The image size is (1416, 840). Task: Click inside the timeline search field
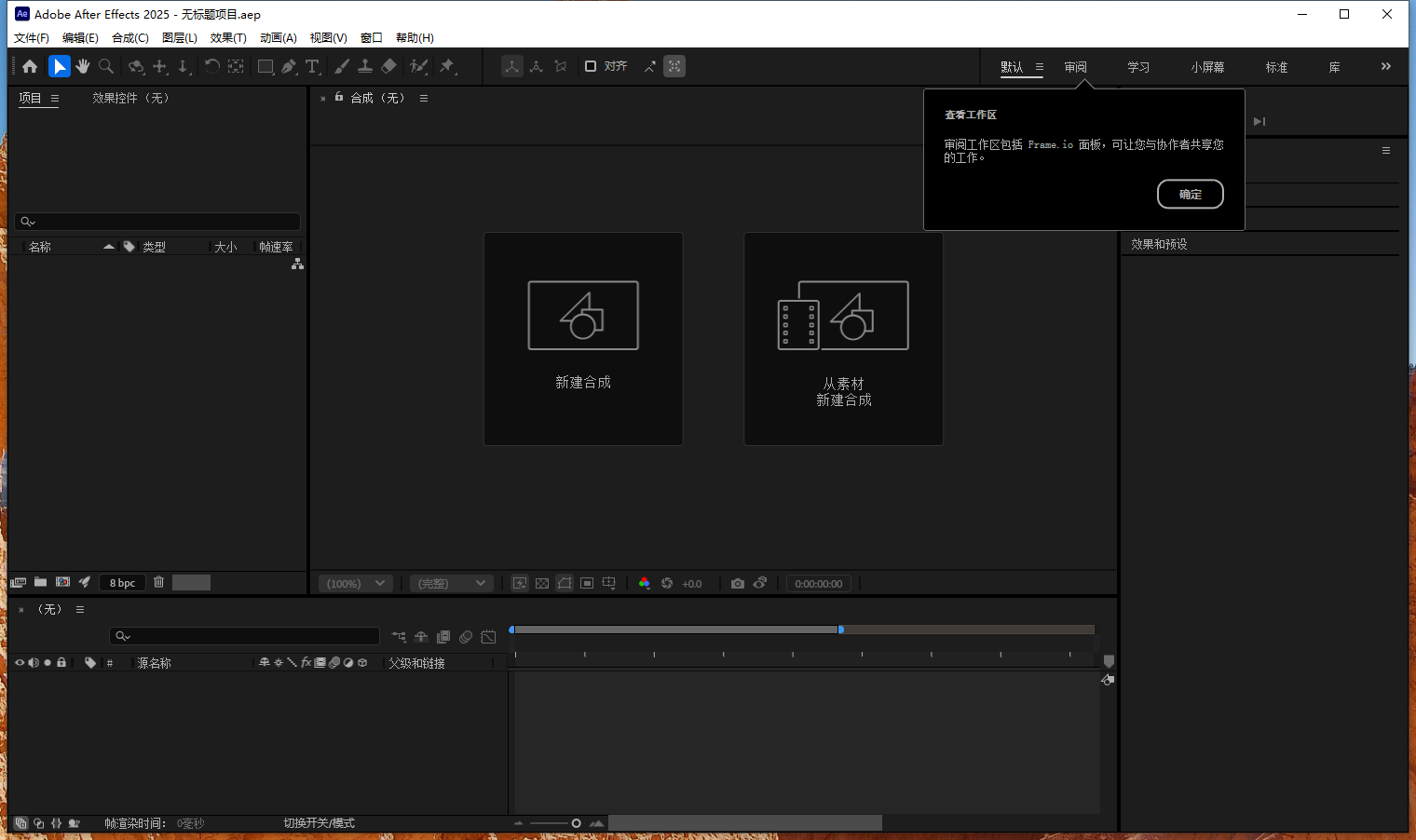pyautogui.click(x=244, y=636)
